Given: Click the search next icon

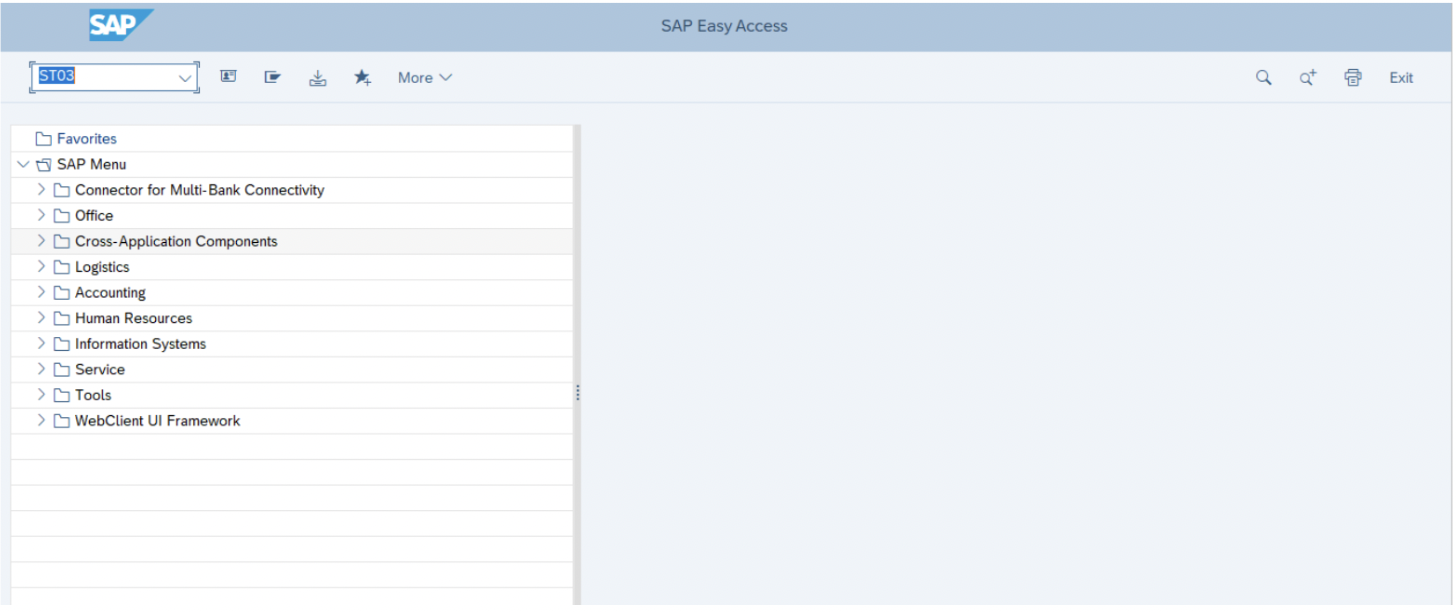Looking at the screenshot, I should (x=1307, y=76).
